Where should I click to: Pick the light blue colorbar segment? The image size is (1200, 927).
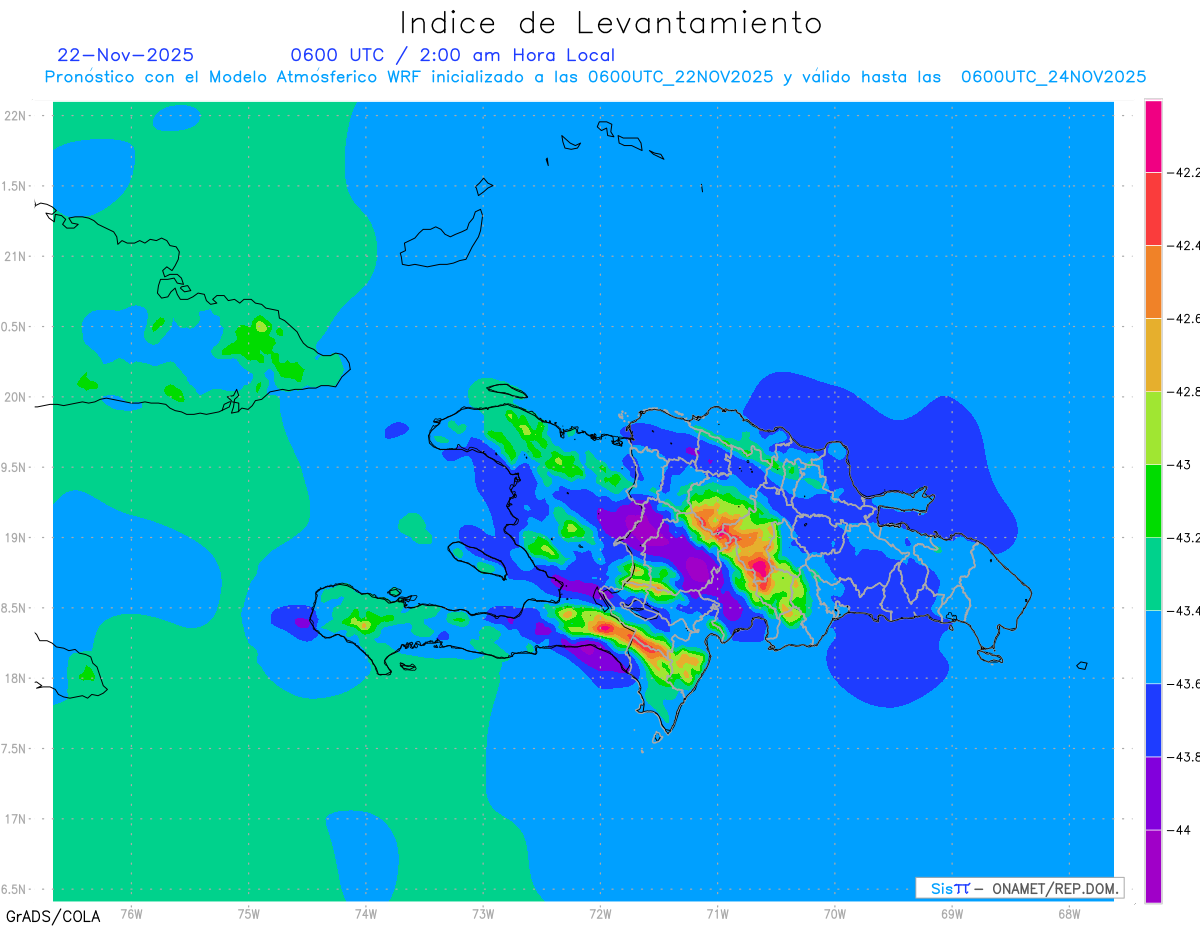1153,646
